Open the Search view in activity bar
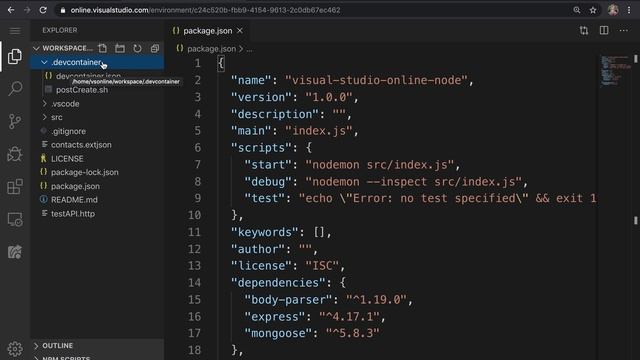The image size is (640, 360). tap(15, 89)
